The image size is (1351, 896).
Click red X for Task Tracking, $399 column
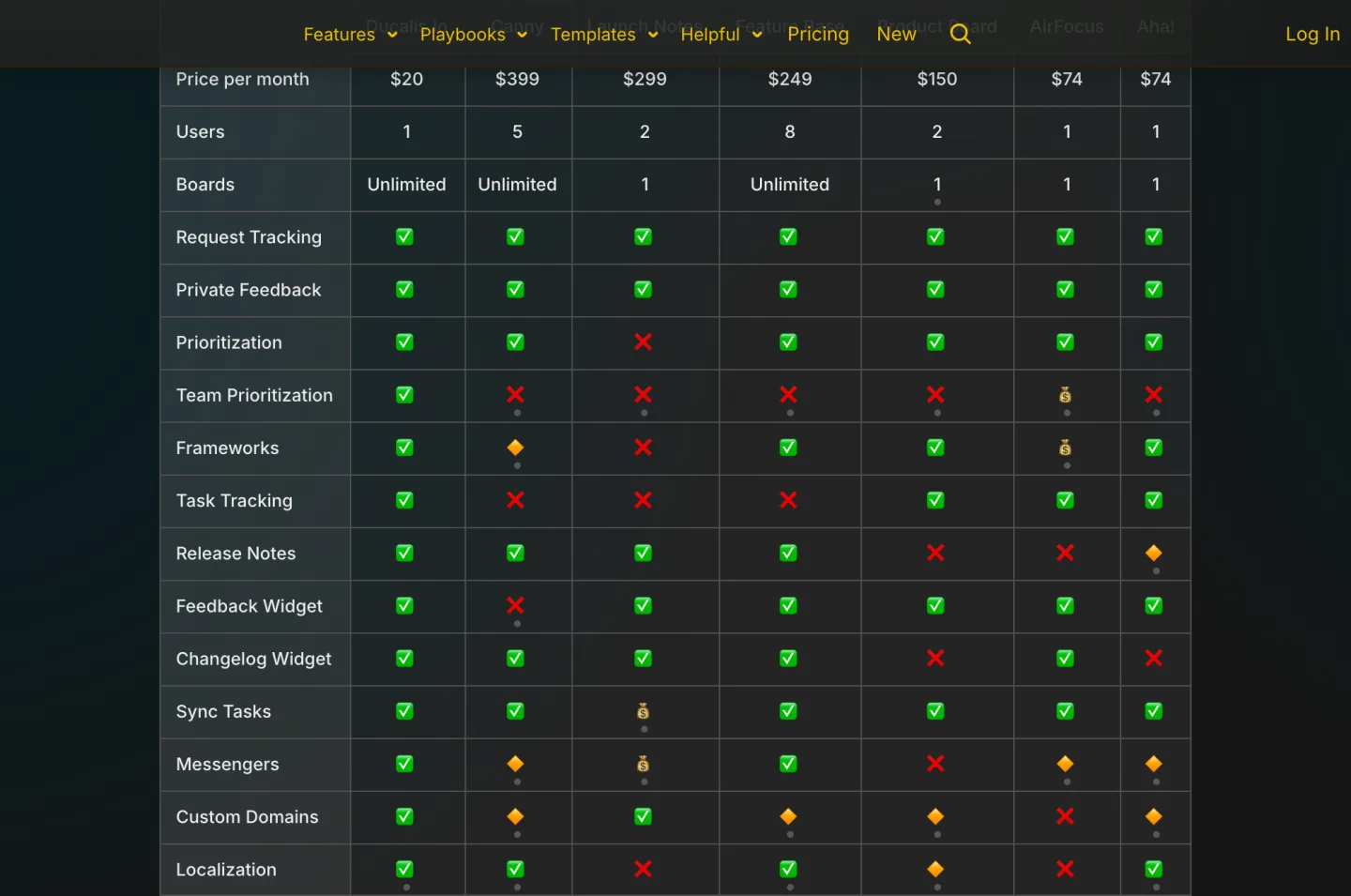point(515,500)
